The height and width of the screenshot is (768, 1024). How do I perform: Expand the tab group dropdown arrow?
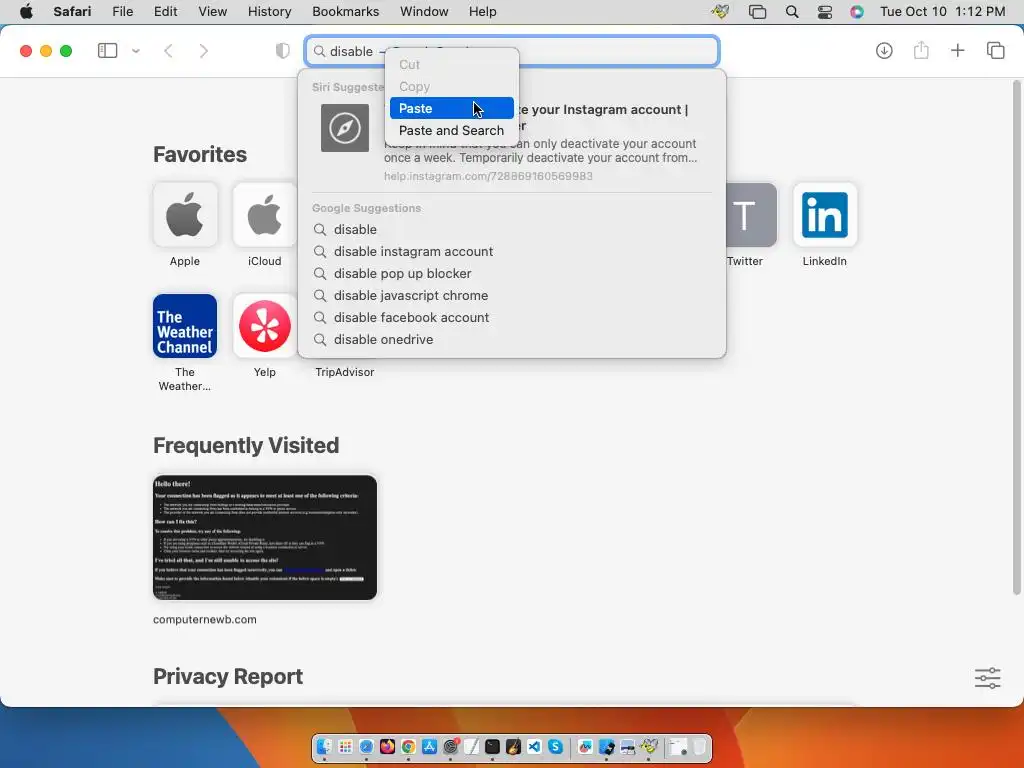coord(136,50)
